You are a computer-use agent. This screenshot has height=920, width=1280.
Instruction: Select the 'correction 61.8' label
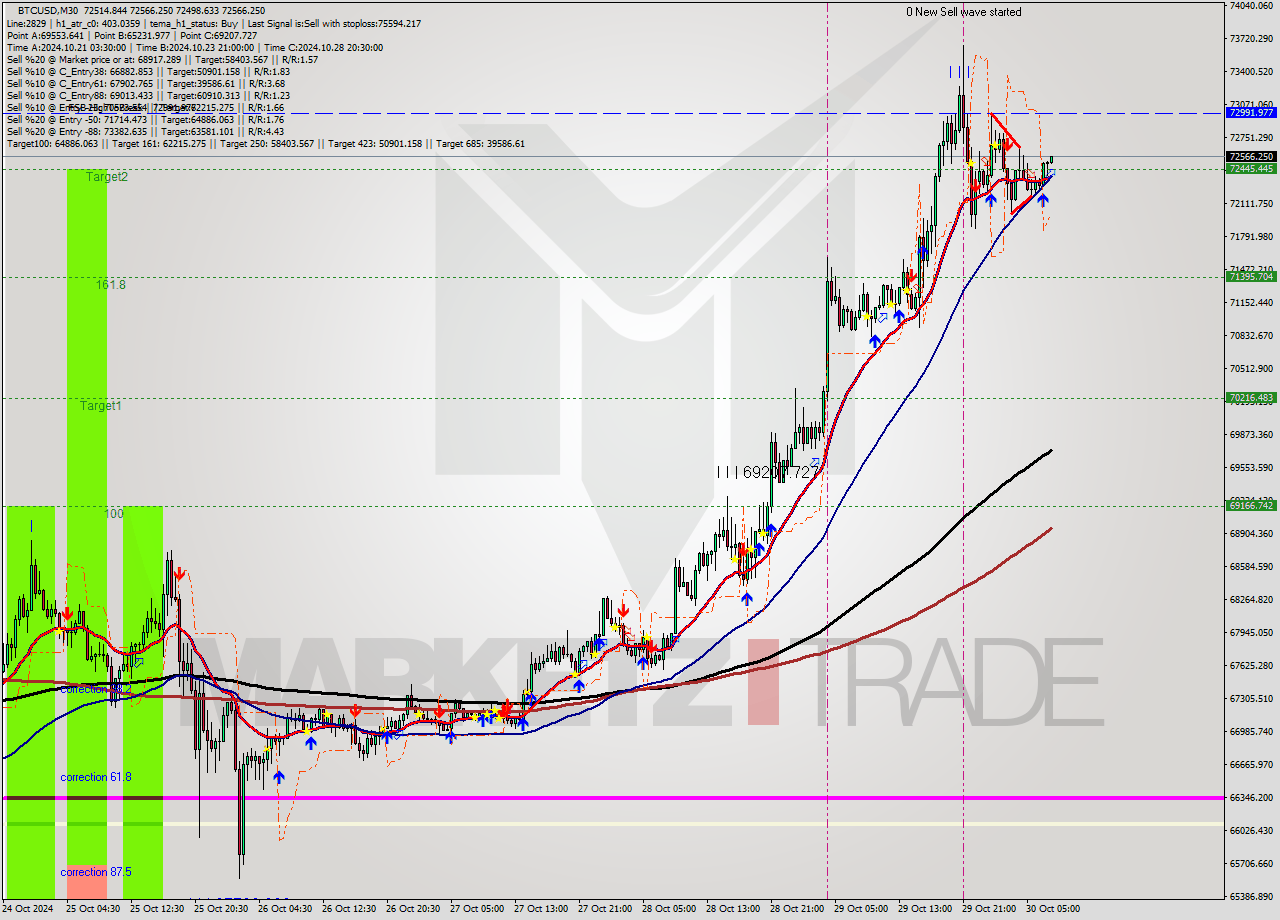95,777
